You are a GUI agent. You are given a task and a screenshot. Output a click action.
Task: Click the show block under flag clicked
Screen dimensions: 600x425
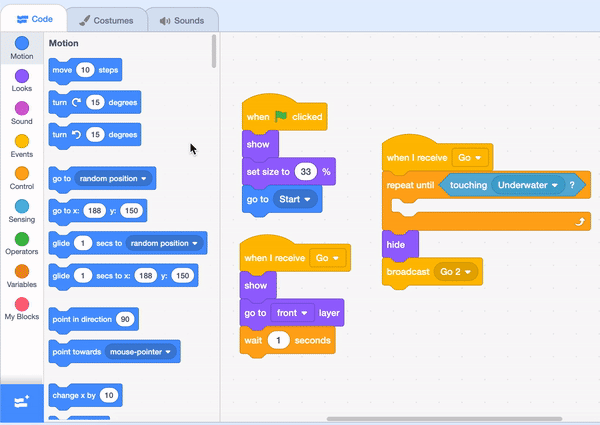260,144
